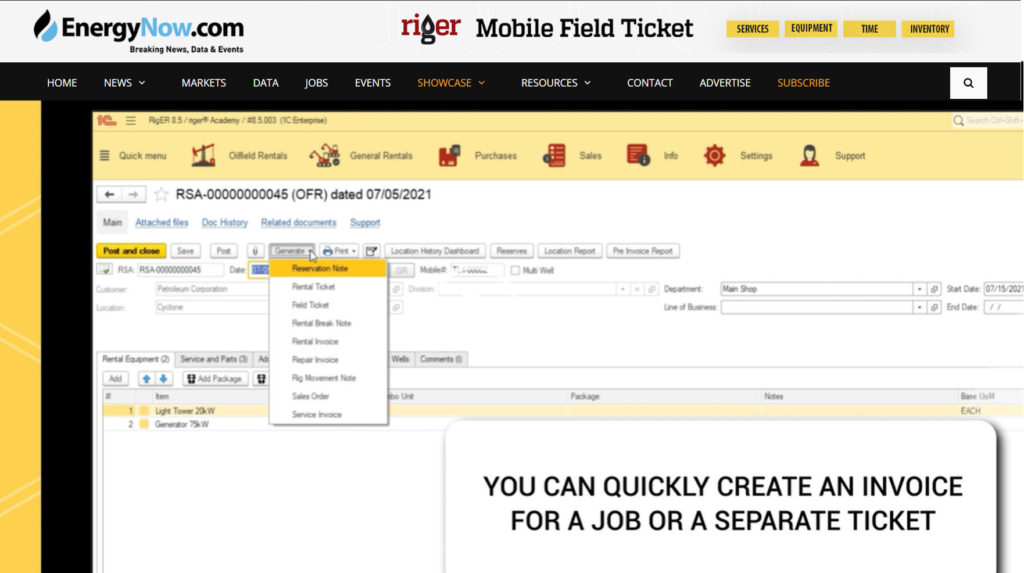The height and width of the screenshot is (573, 1024).
Task: Click the Location History Dashboard button
Action: (x=435, y=251)
